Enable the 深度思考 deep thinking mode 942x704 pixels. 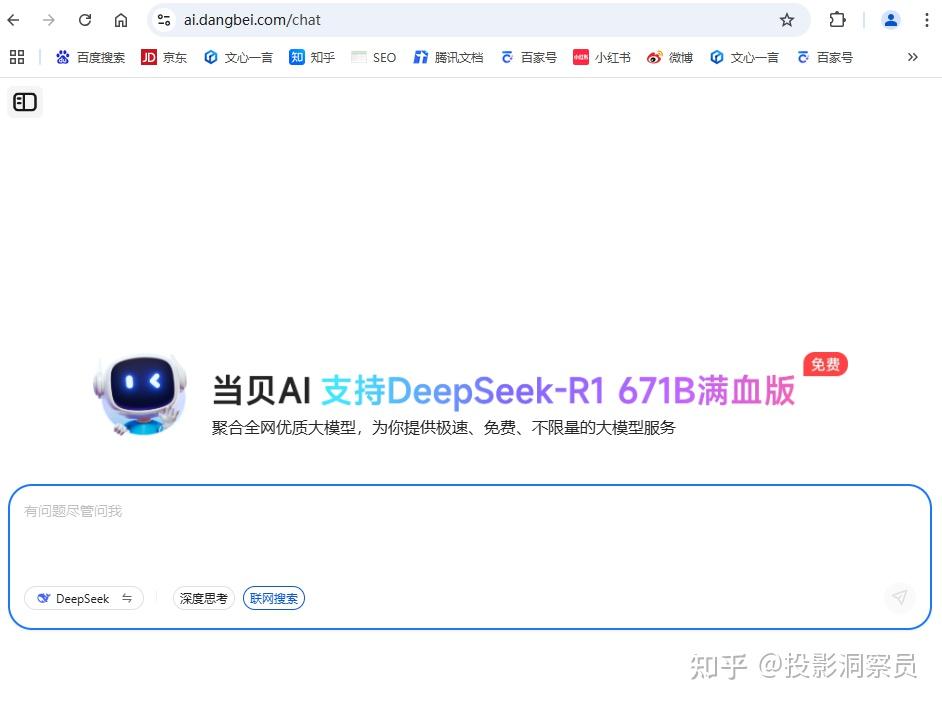[203, 597]
